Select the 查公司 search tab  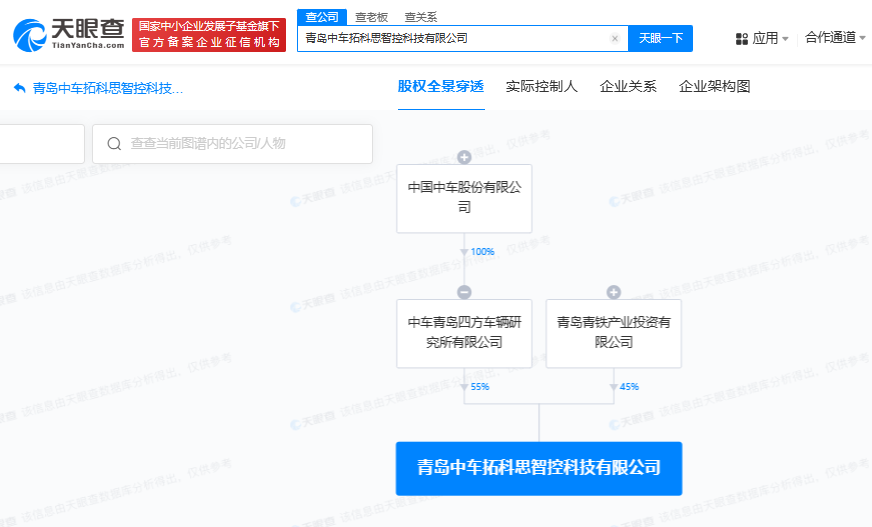(x=322, y=17)
